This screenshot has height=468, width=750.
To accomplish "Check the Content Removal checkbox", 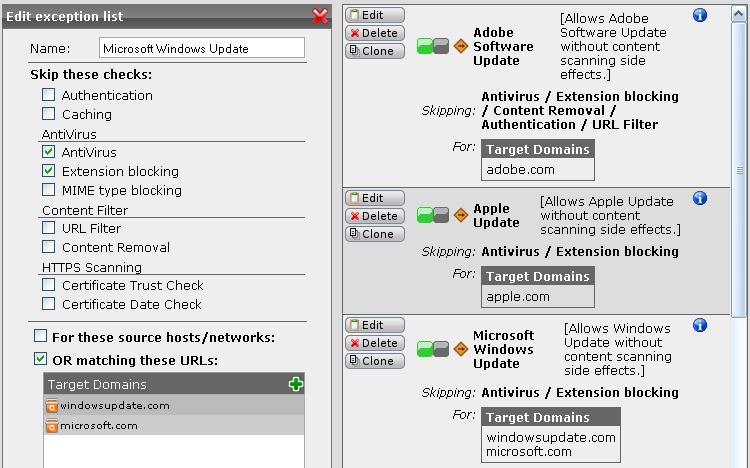I will (48, 247).
